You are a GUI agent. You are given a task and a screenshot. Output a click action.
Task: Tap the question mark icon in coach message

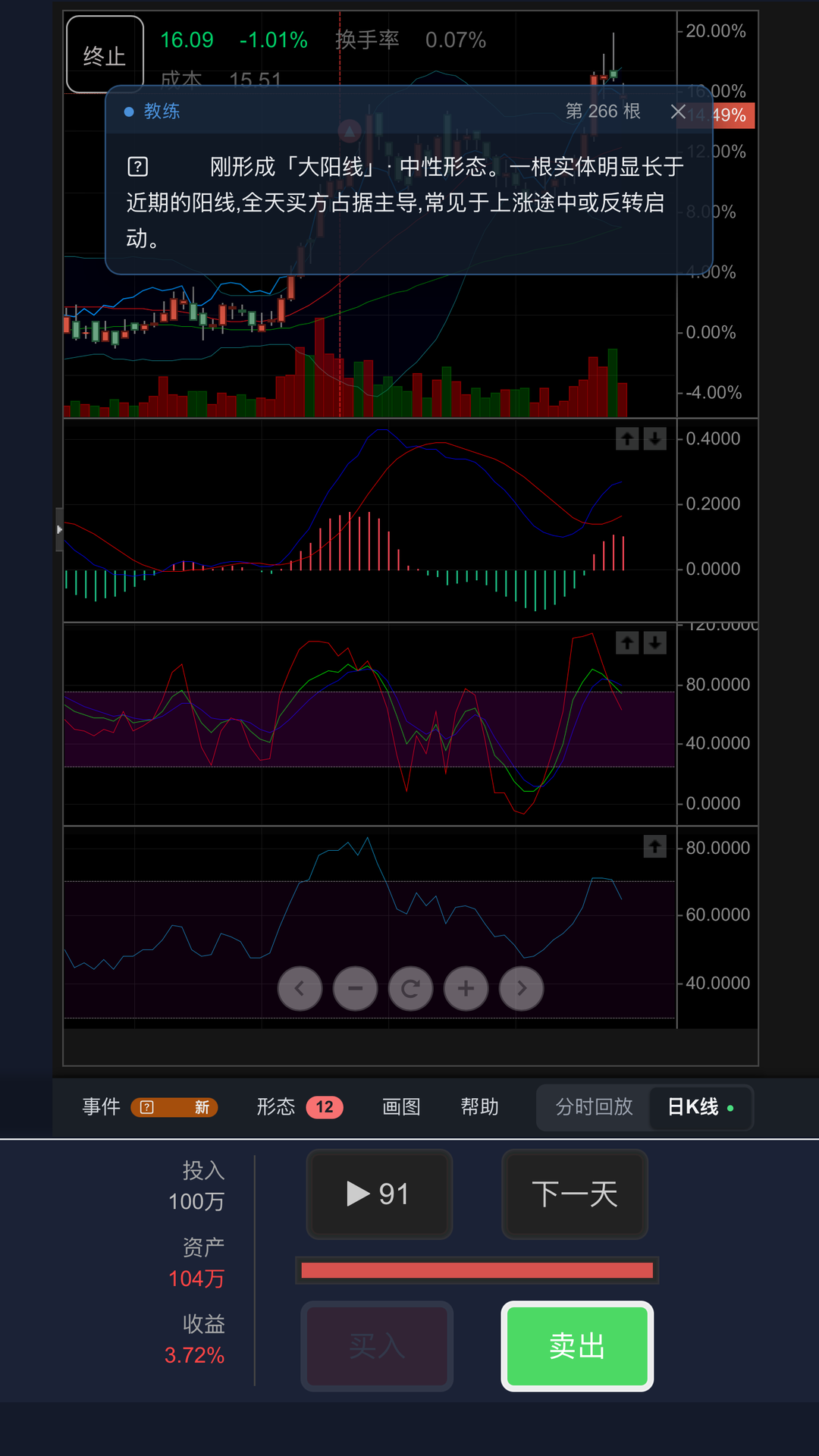(x=138, y=166)
